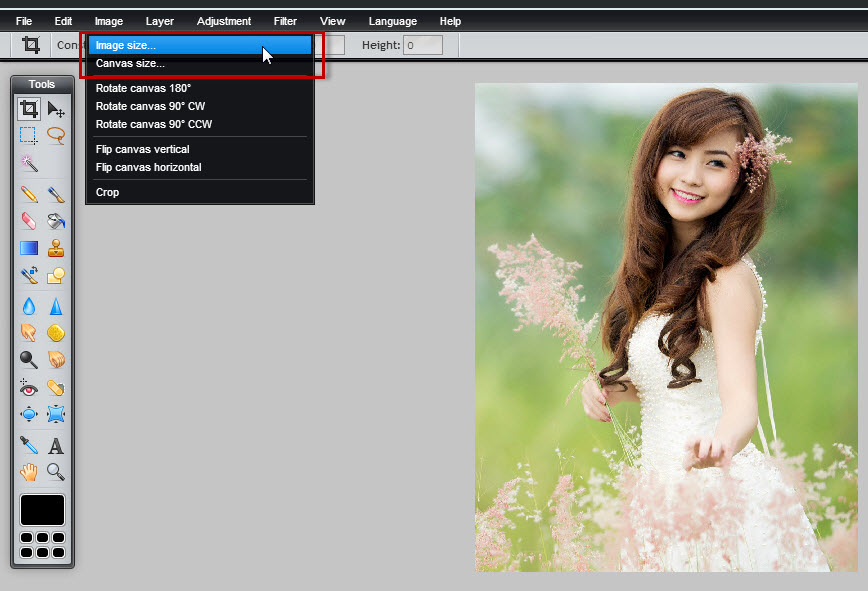Screen dimensions: 868x591
Task: Click the photo on the canvas
Action: click(666, 327)
